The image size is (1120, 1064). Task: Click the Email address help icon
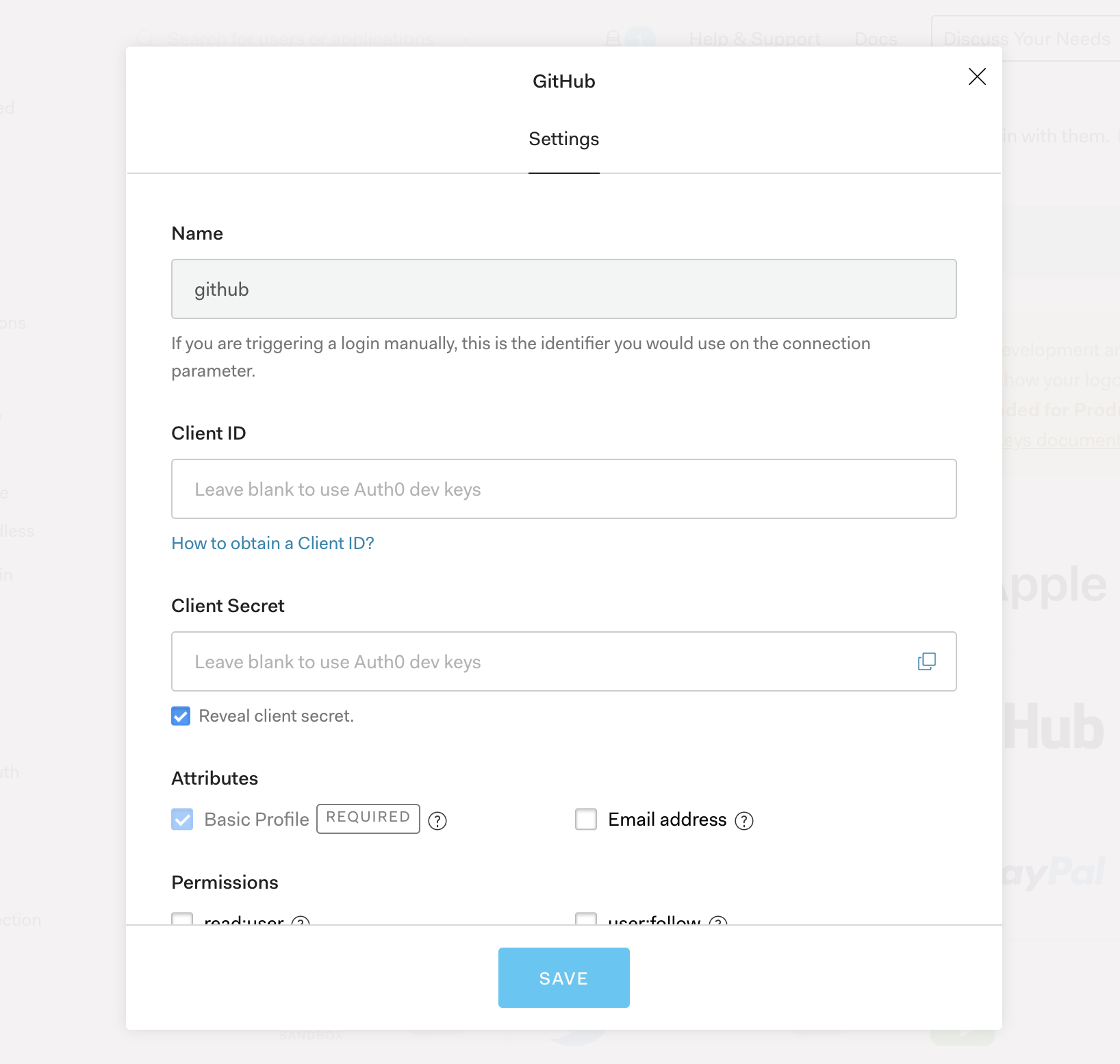tap(745, 820)
